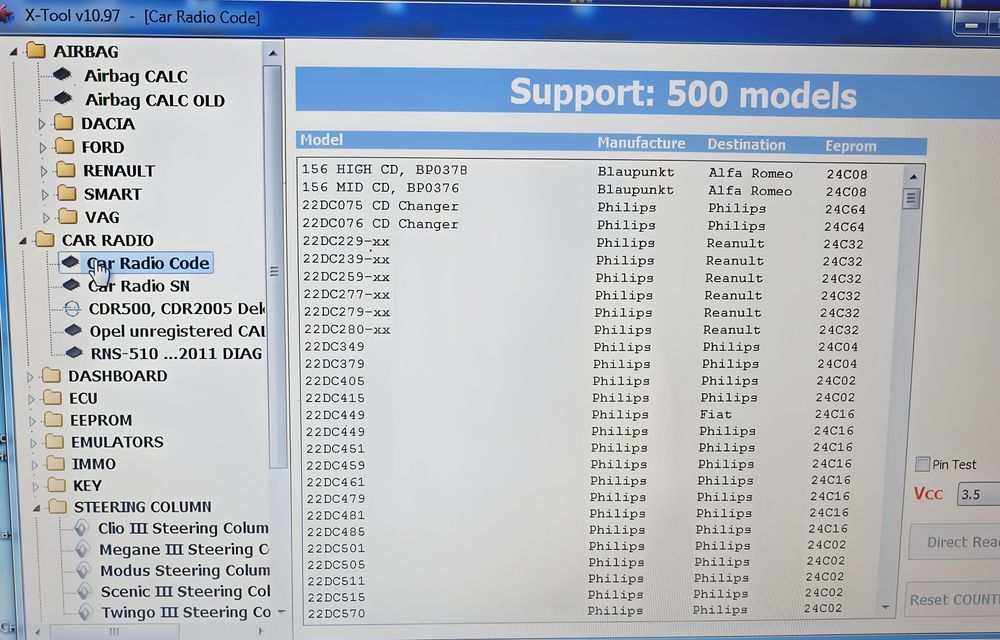Click the FORD folder icon
Screen dimensions: 1000x640
tap(64, 146)
